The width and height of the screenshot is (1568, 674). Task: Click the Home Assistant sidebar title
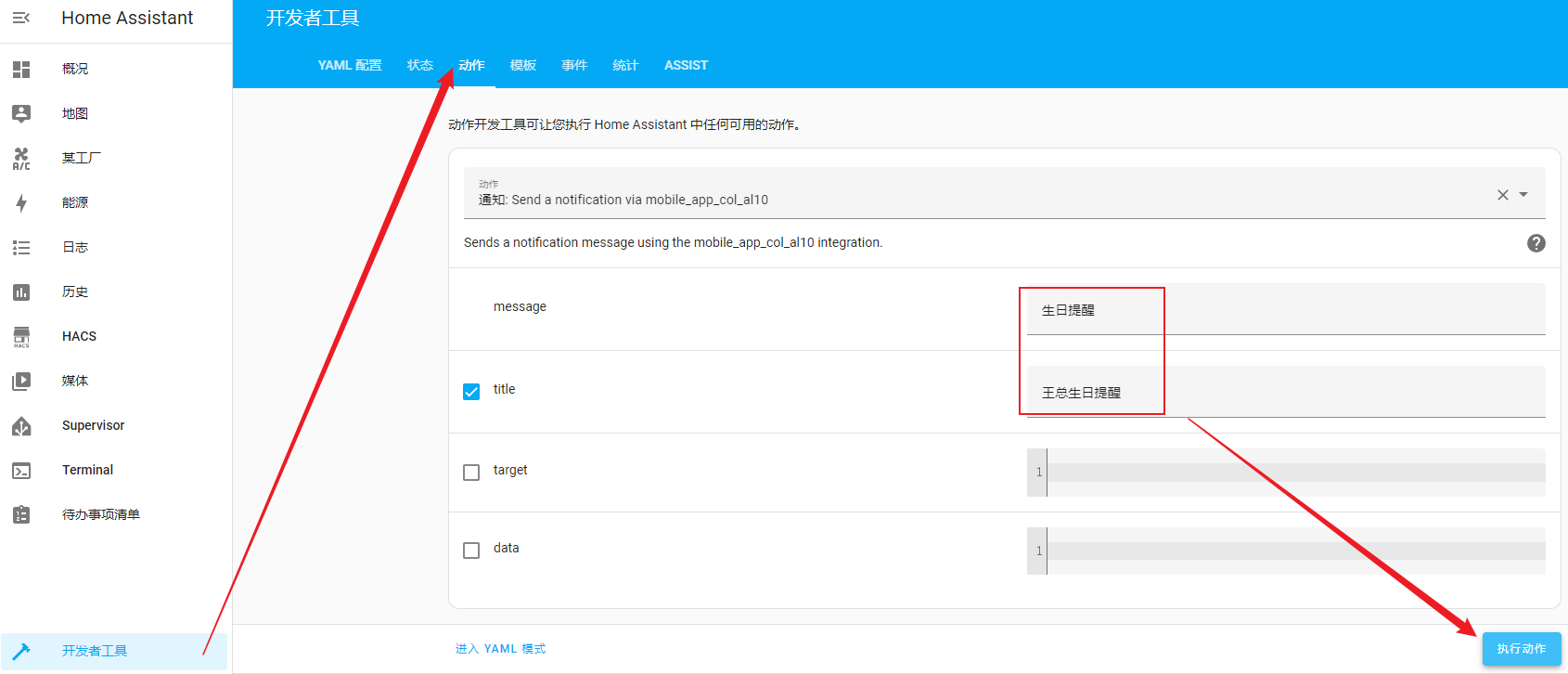[127, 18]
